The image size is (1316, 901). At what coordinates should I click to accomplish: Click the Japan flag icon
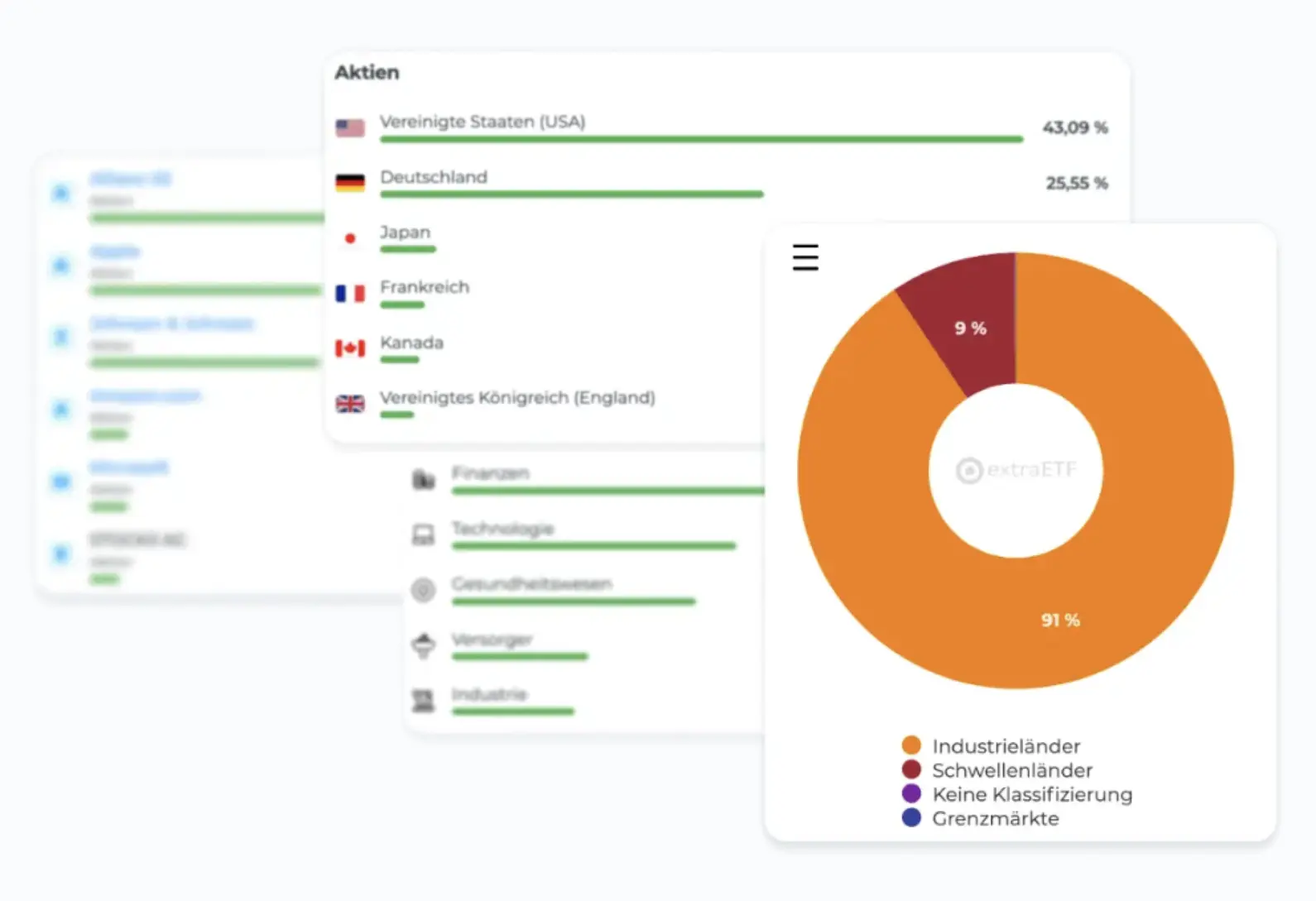point(350,238)
